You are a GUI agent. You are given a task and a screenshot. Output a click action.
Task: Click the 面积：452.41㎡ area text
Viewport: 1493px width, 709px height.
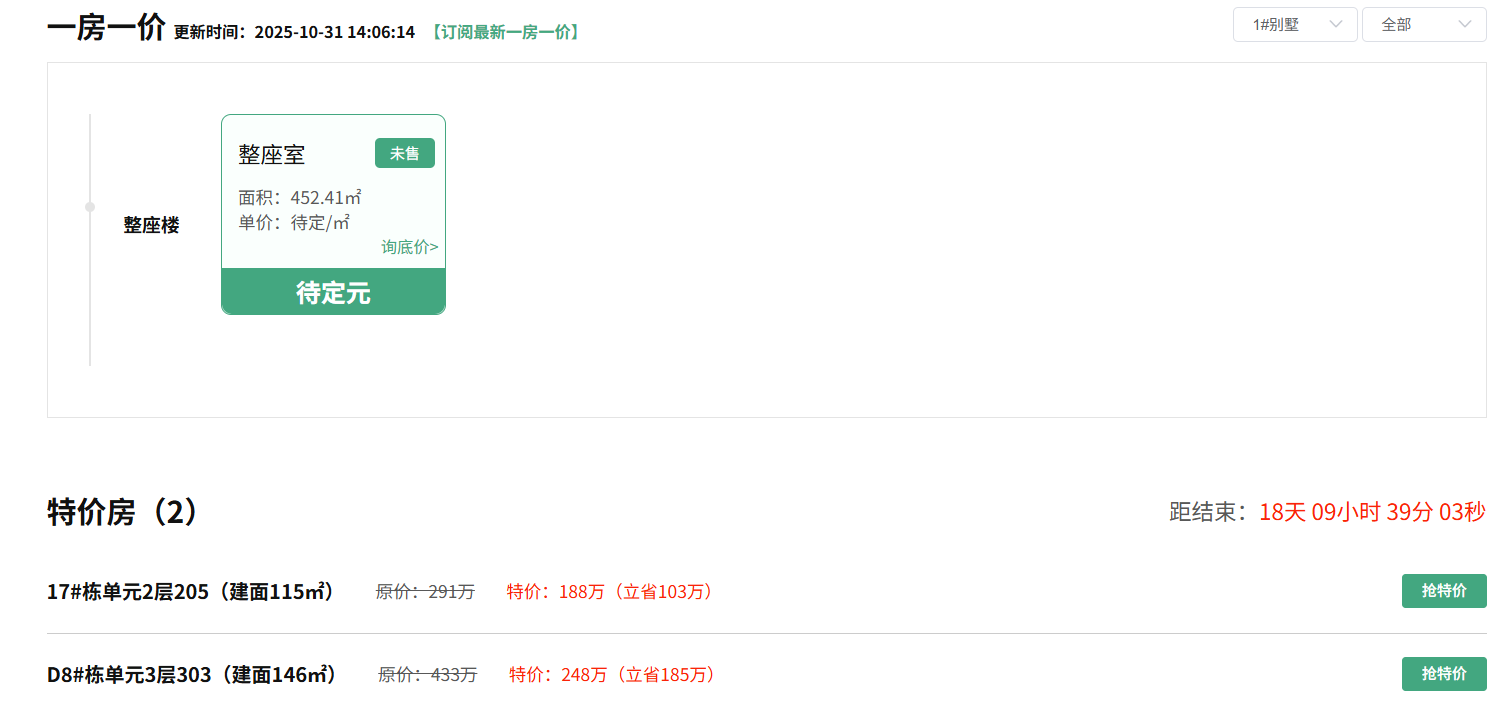pyautogui.click(x=299, y=197)
